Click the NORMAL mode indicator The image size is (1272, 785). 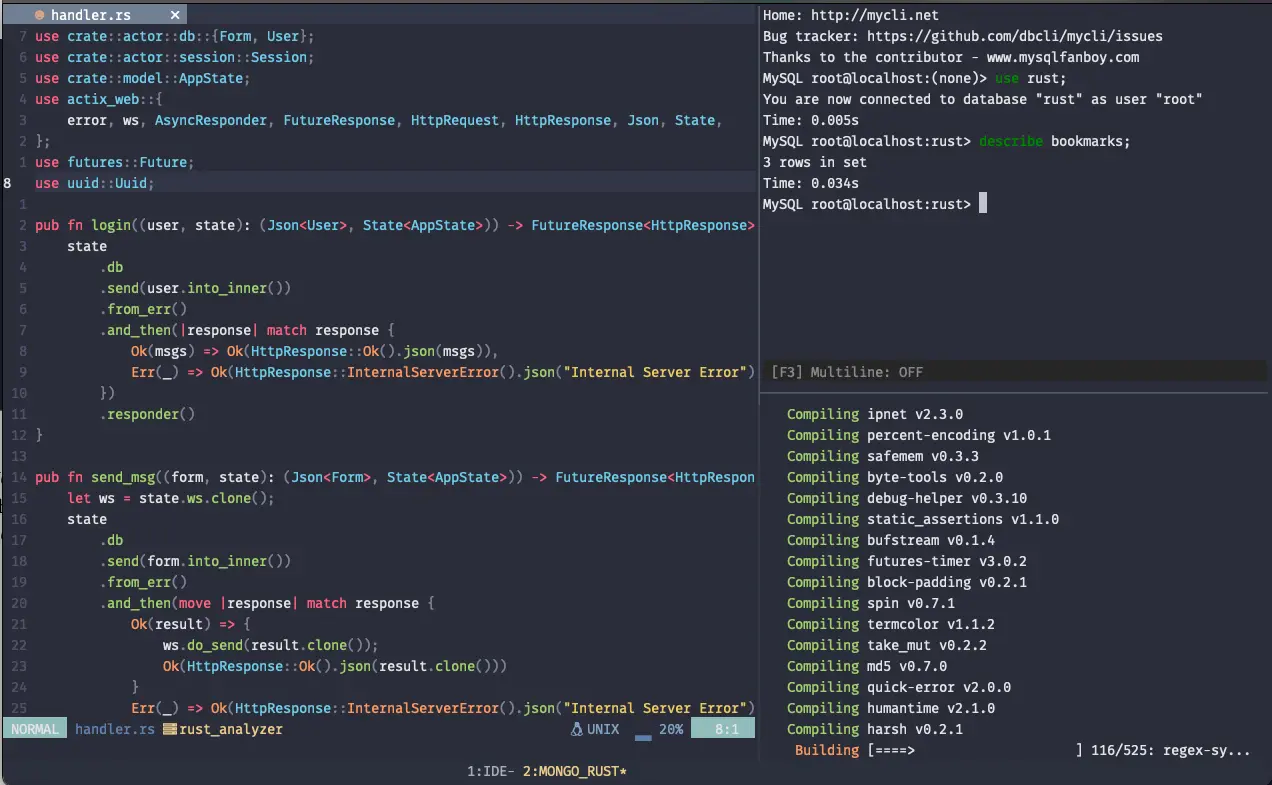tap(35, 729)
